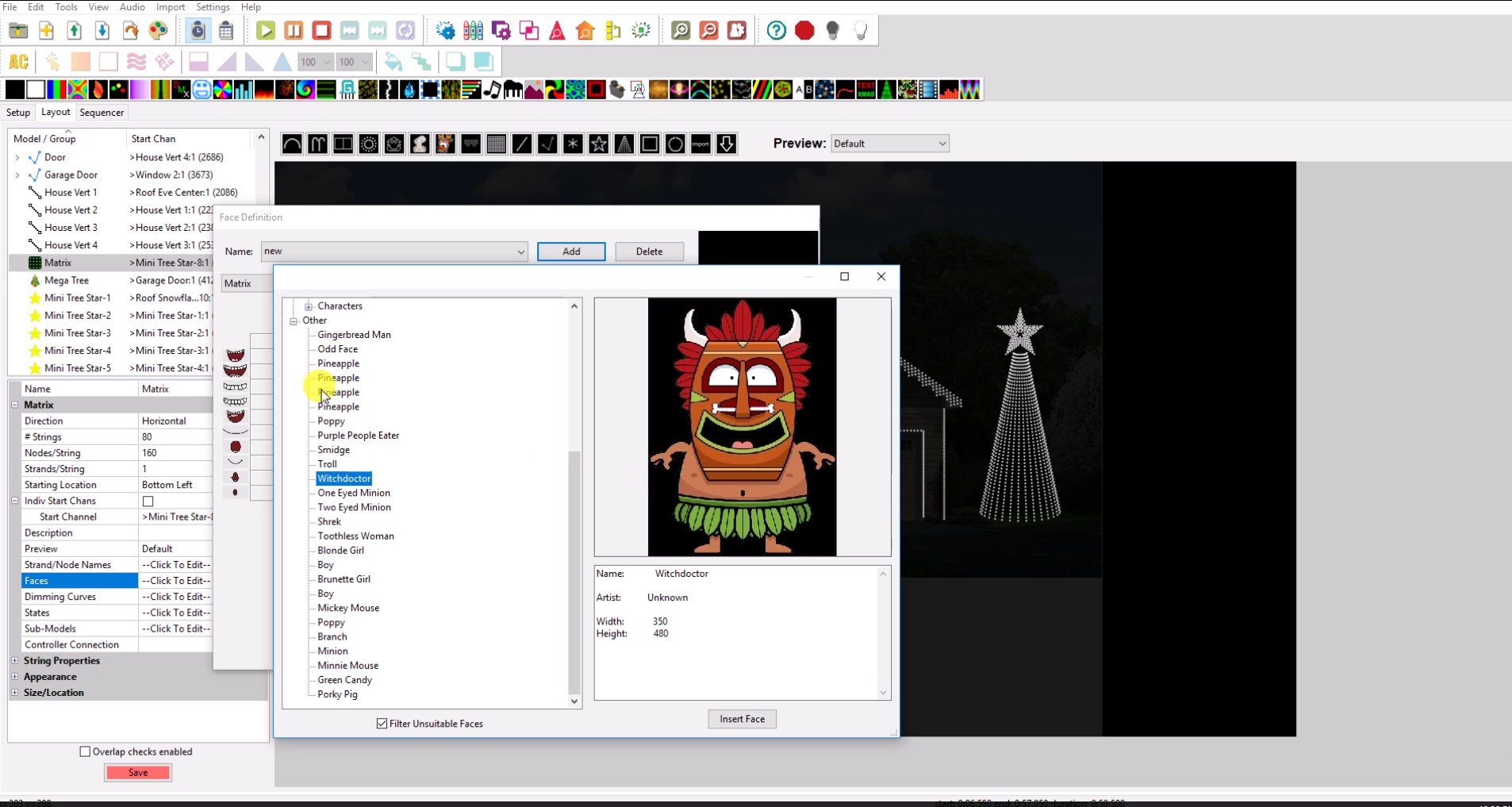Image resolution: width=1512 pixels, height=807 pixels.
Task: Expand the Size/Location section
Action: [15, 692]
